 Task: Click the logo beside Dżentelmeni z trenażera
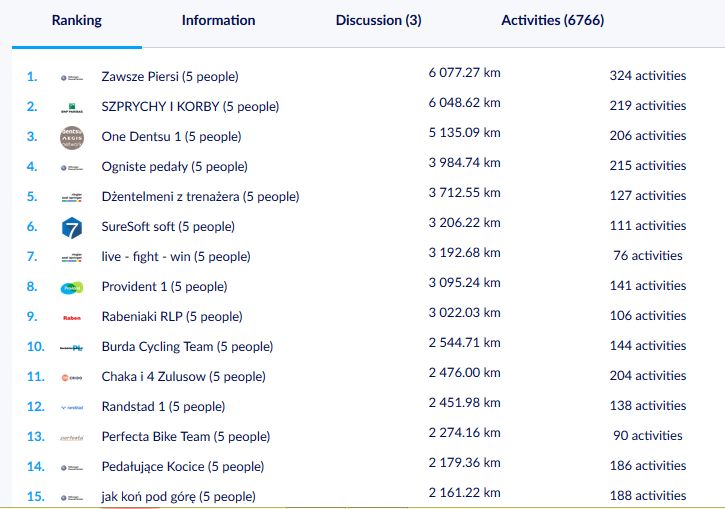point(72,198)
